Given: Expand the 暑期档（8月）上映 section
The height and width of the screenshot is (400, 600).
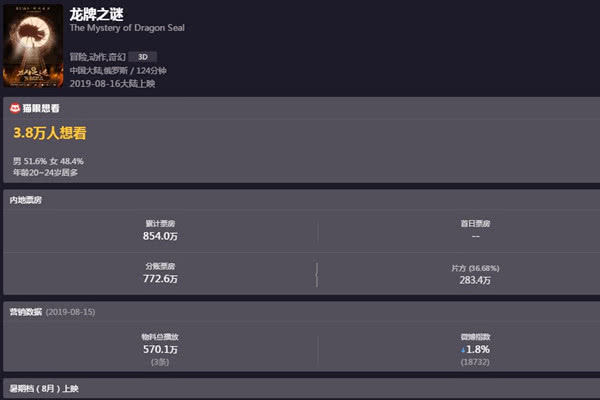Looking at the screenshot, I should [44, 386].
